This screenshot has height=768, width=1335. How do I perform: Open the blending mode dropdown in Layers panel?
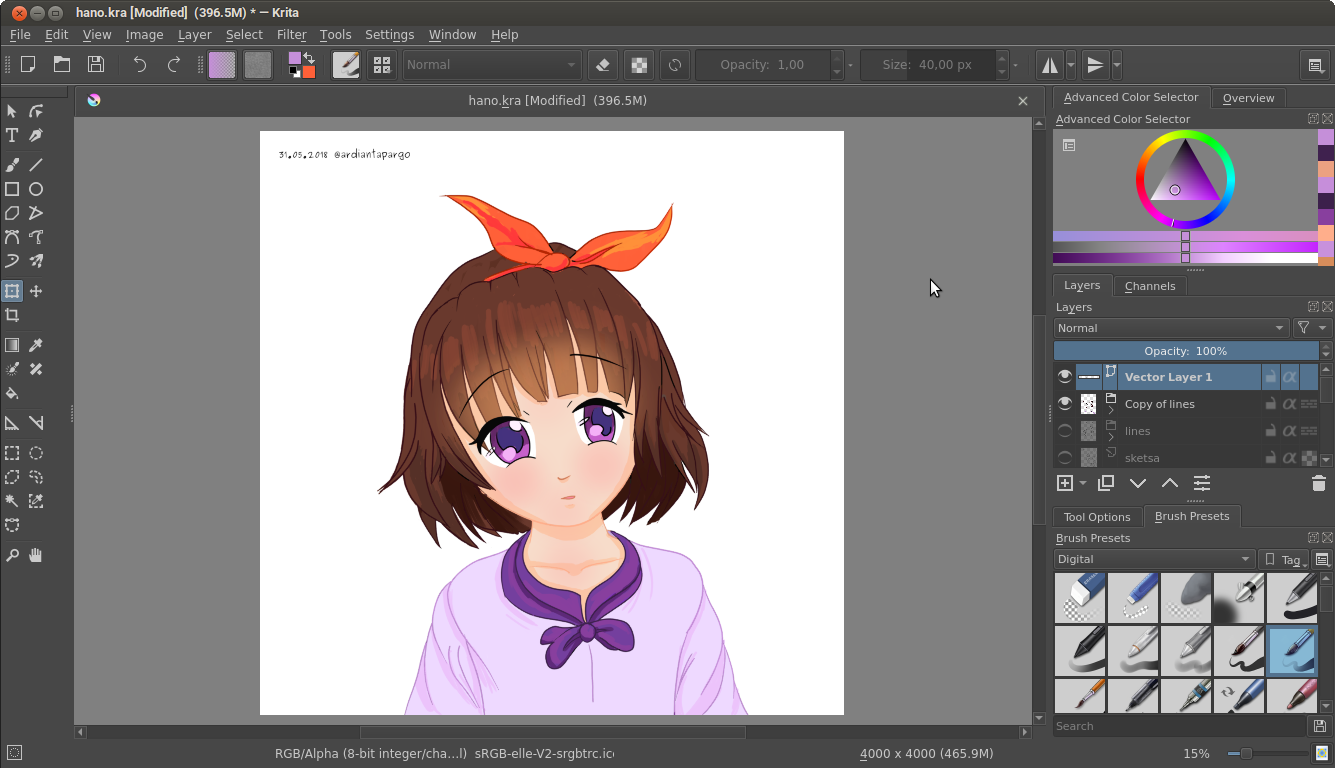(1170, 327)
